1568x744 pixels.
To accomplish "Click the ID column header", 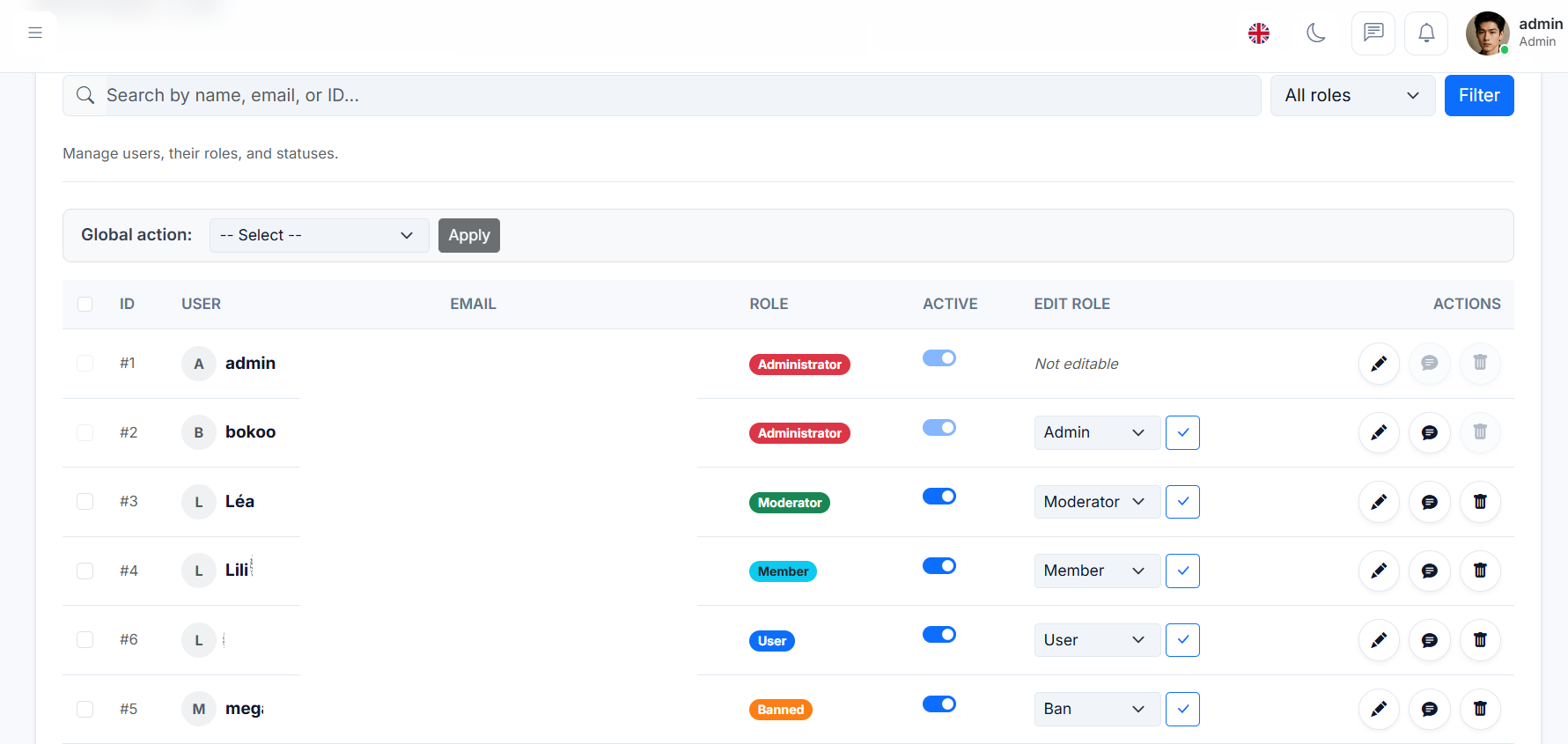I will pyautogui.click(x=127, y=304).
